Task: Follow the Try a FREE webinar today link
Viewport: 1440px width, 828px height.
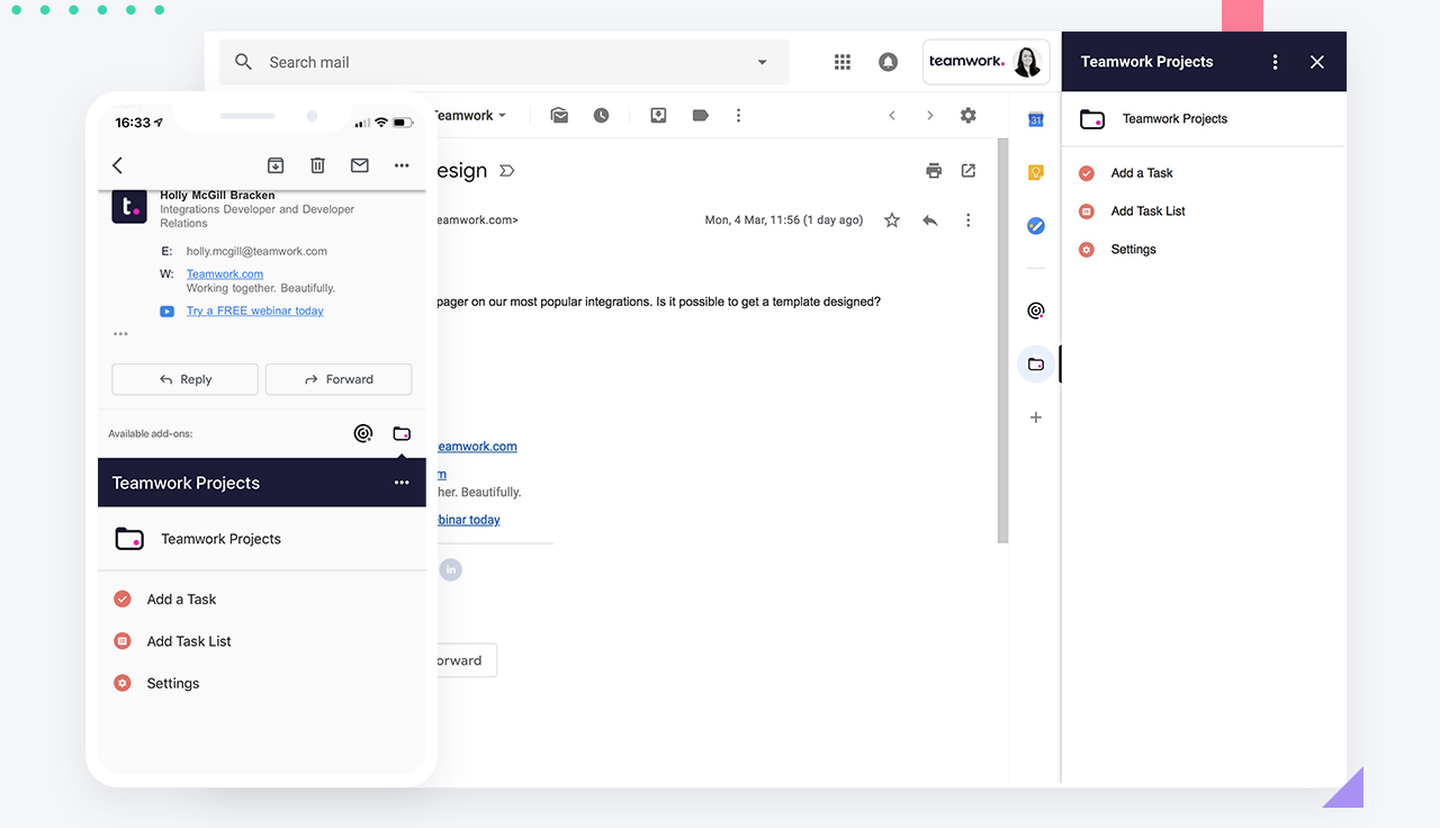Action: (254, 310)
